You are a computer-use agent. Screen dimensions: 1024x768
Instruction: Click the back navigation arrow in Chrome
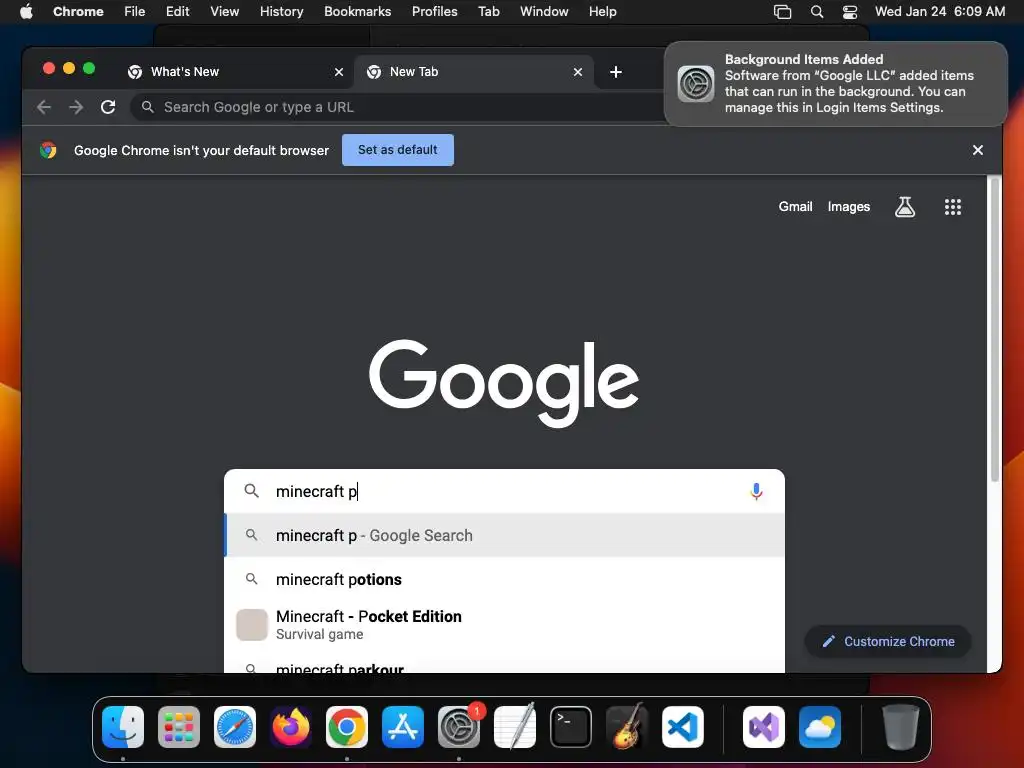[44, 107]
